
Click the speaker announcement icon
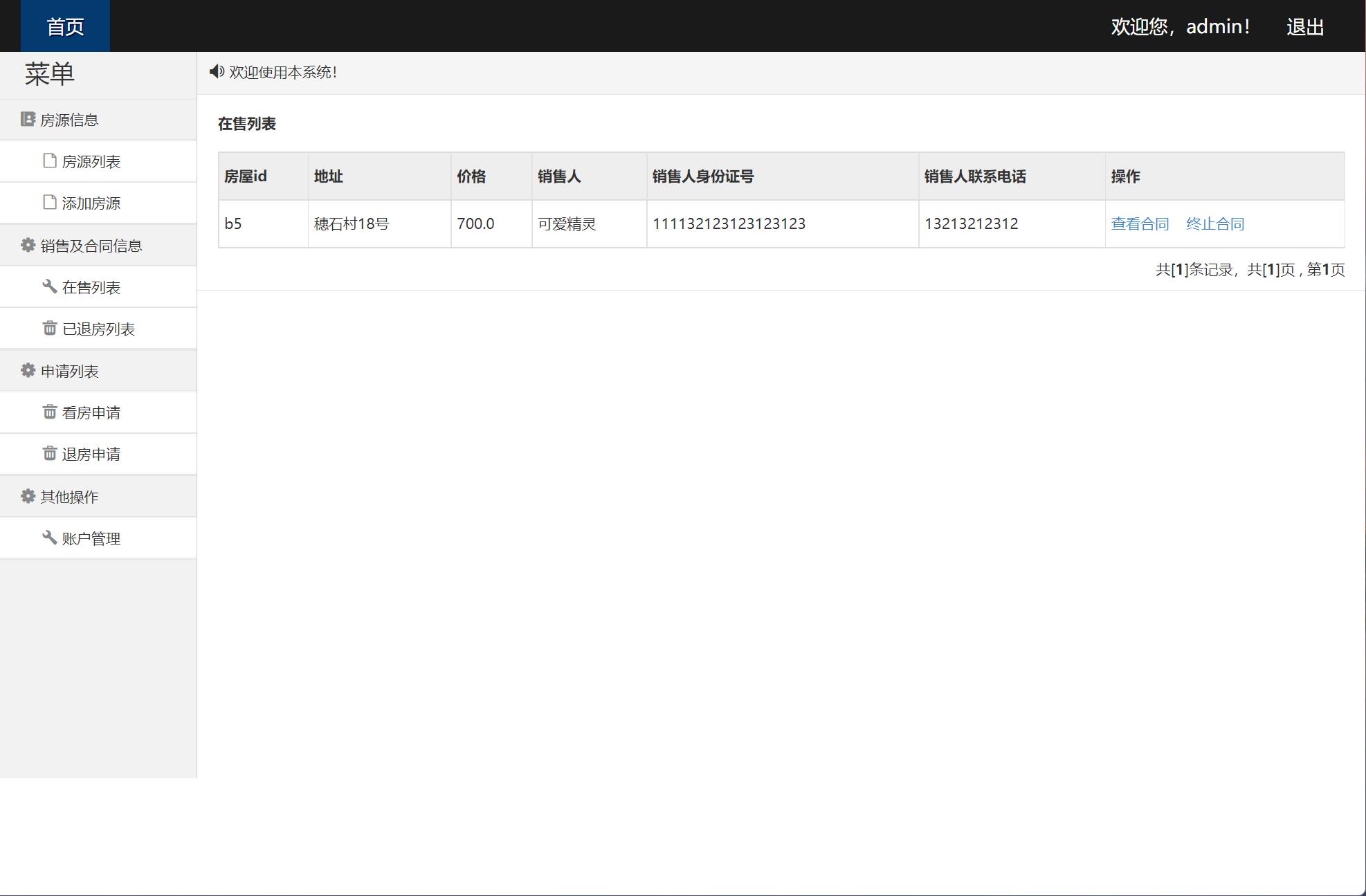coord(217,71)
